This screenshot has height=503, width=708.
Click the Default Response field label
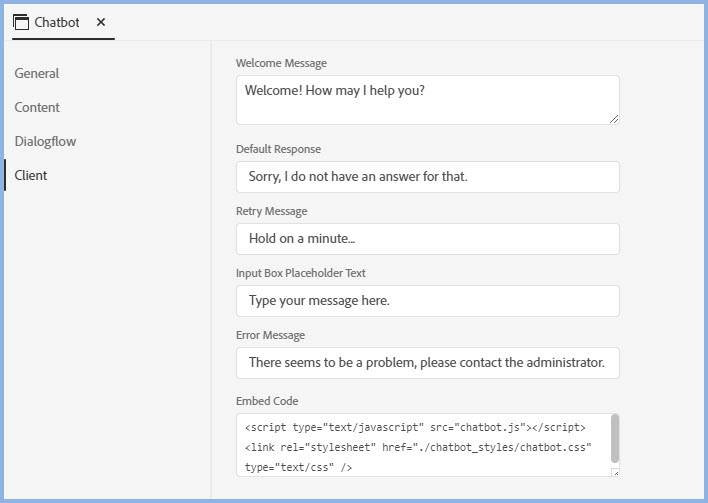click(x=278, y=149)
